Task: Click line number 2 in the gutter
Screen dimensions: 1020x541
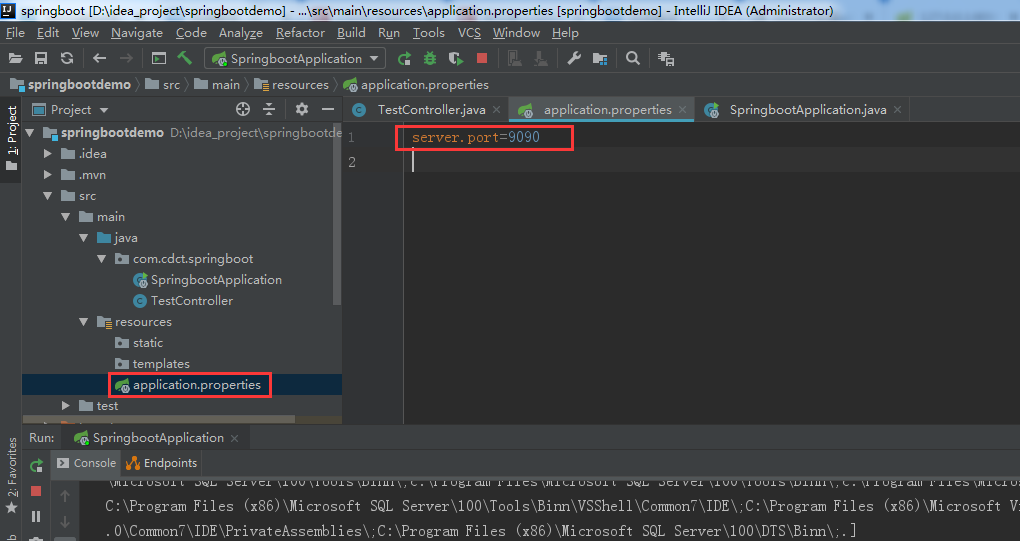Action: tap(352, 163)
